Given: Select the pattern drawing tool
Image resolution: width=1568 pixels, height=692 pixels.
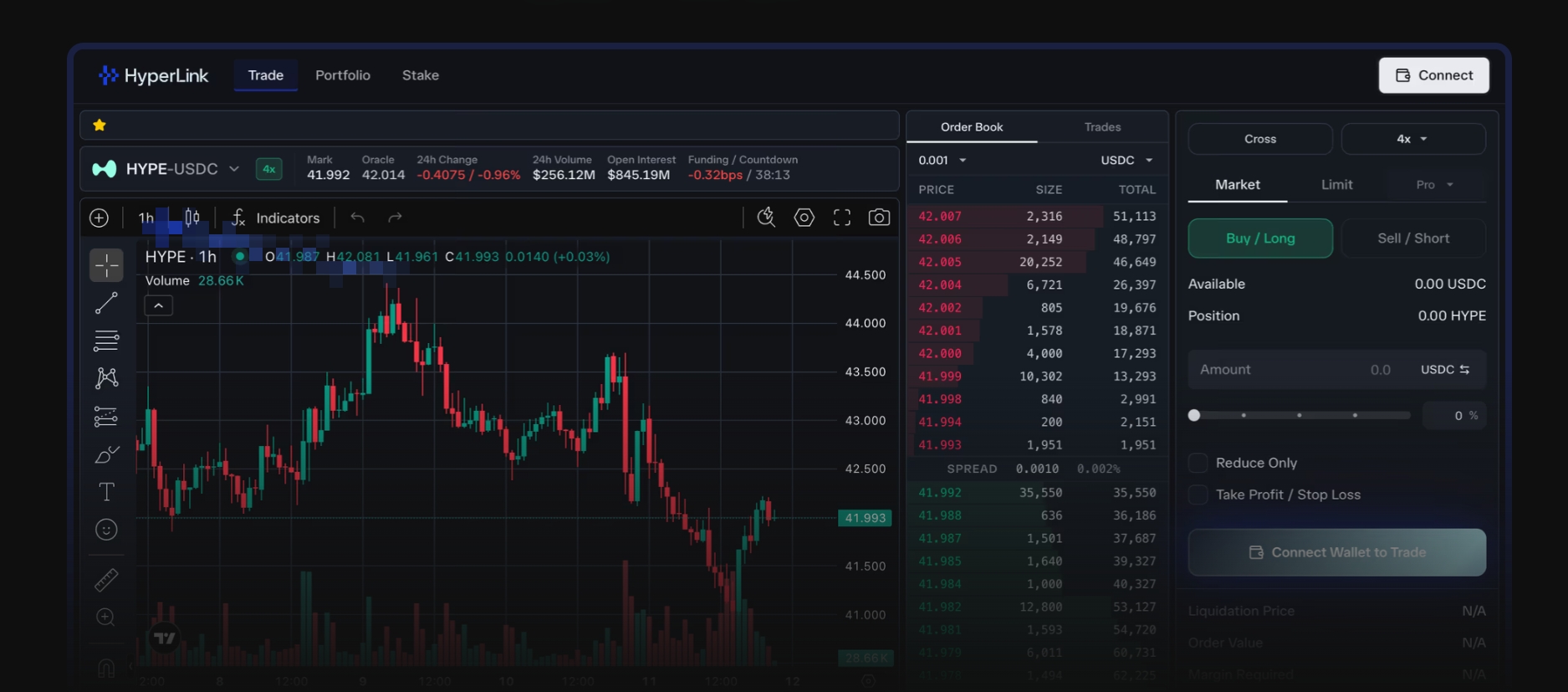Looking at the screenshot, I should [106, 378].
